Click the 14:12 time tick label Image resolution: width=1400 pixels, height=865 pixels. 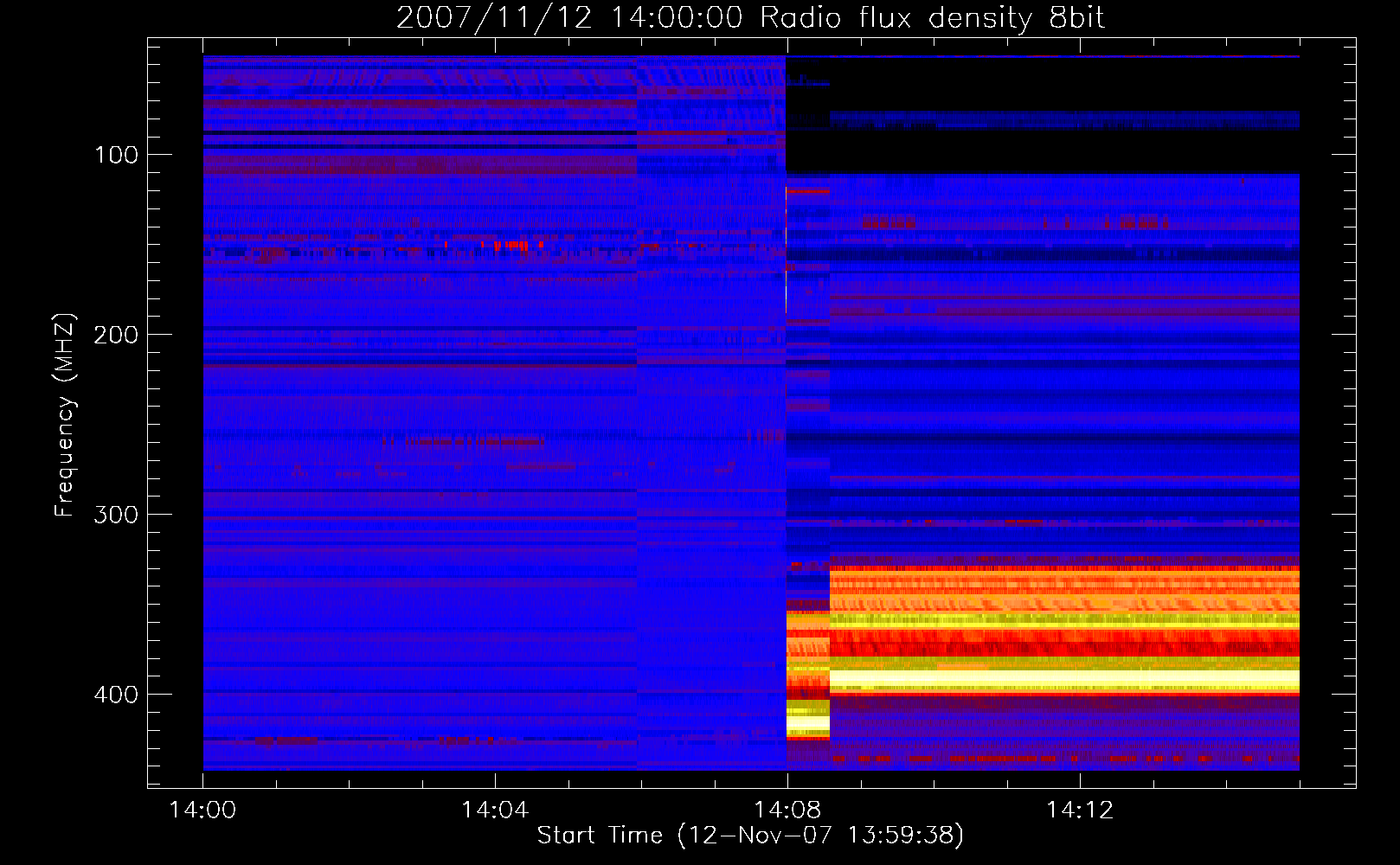point(1080,810)
